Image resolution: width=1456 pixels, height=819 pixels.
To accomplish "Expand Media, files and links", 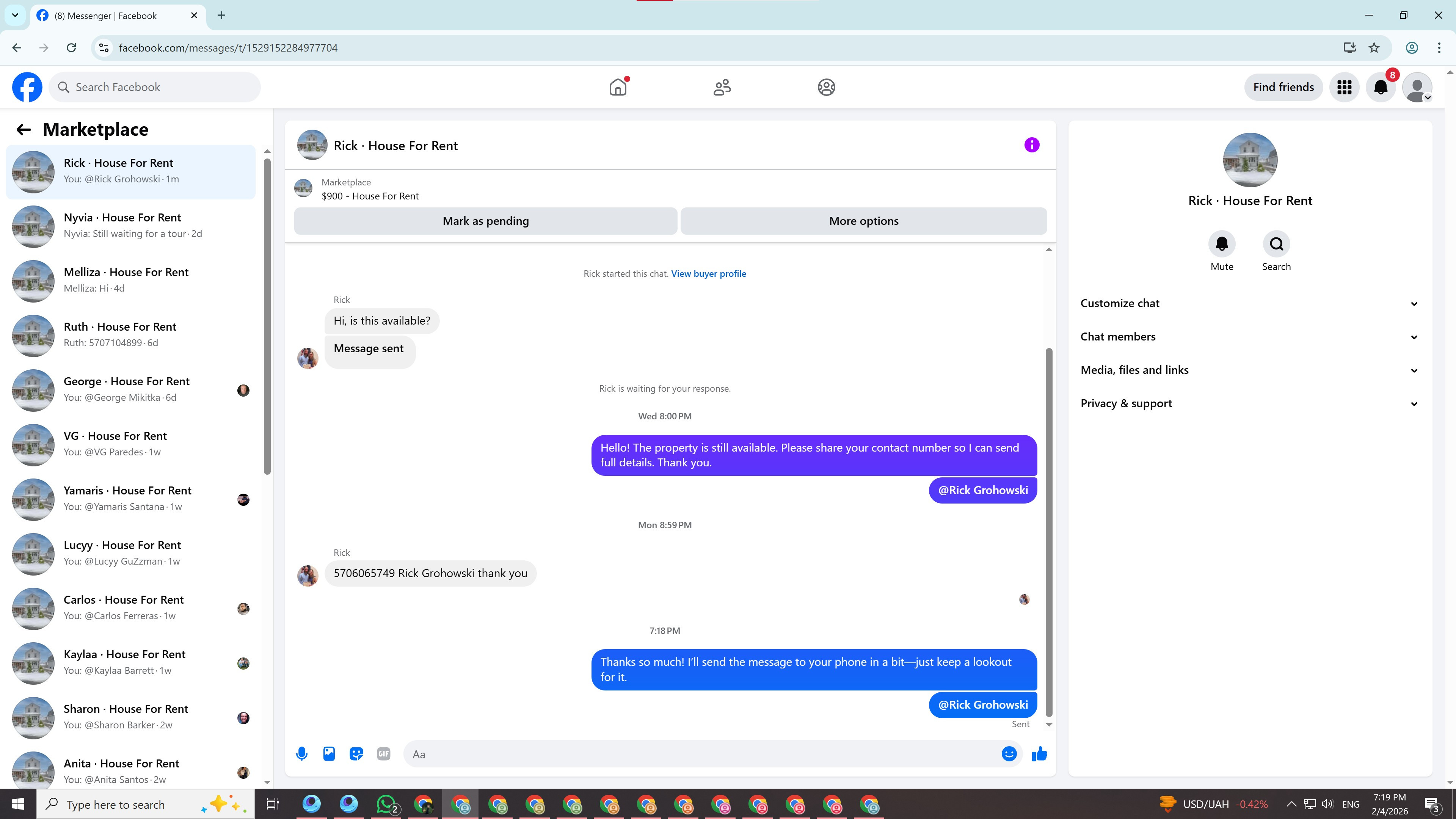I will (x=1249, y=370).
